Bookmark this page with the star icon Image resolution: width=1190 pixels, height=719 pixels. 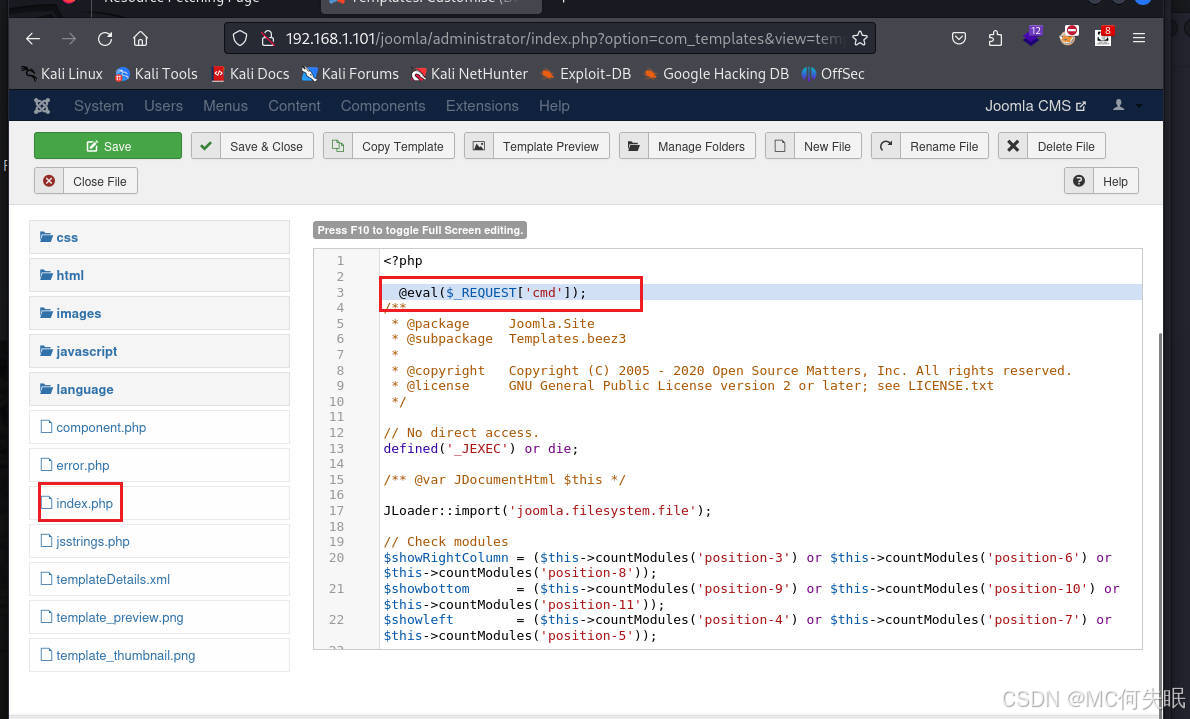(859, 38)
